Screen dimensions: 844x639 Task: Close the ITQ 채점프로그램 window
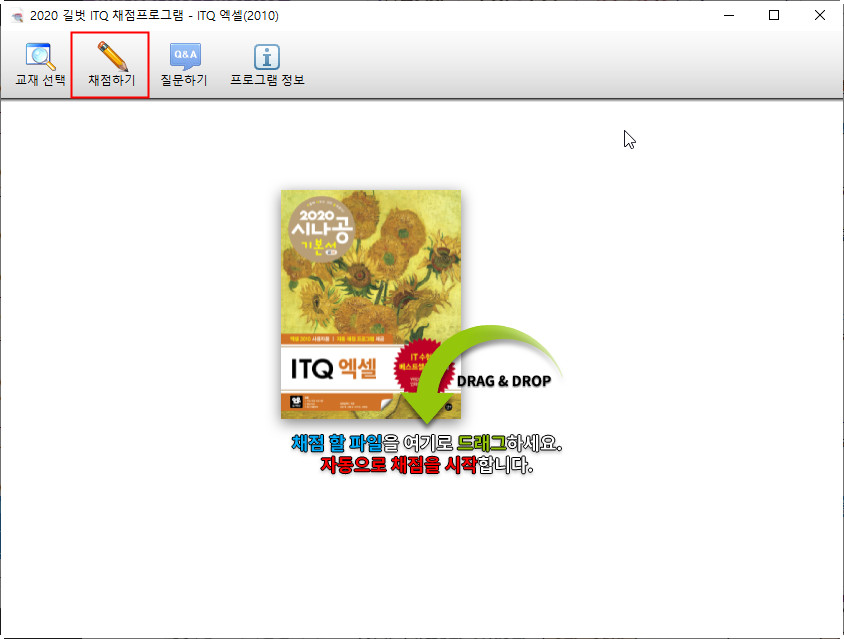pyautogui.click(x=820, y=16)
